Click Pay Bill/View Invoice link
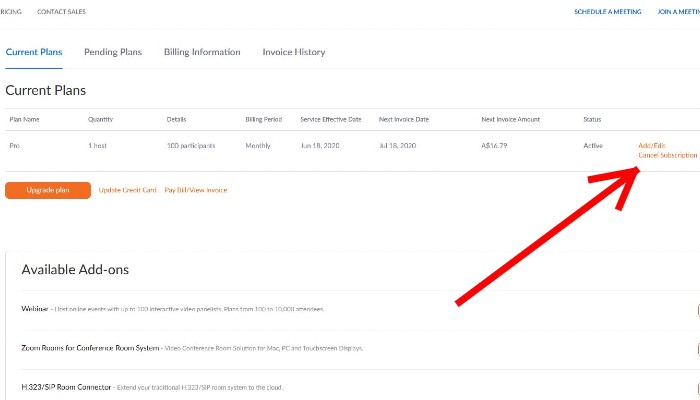The image size is (700, 400). (x=196, y=190)
